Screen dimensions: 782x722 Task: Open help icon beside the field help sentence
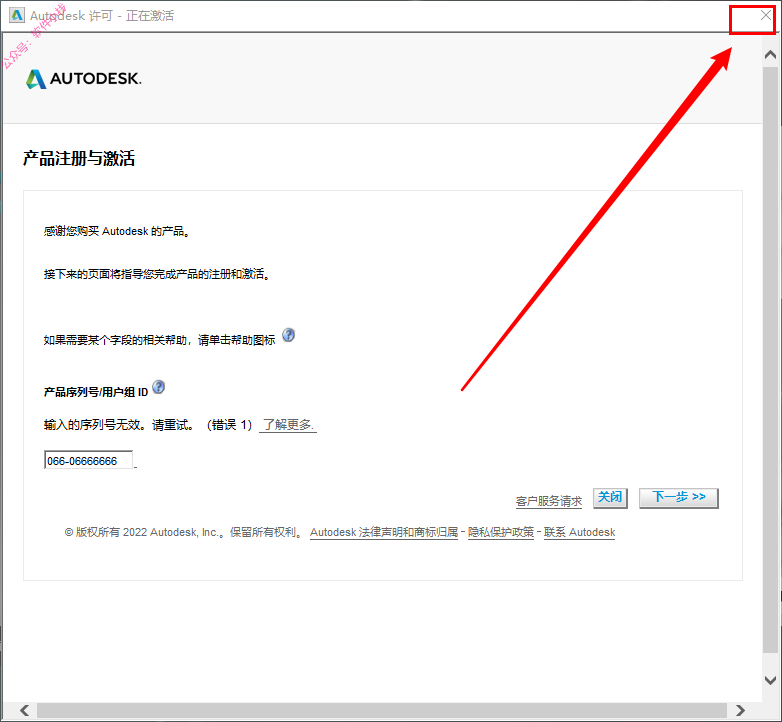tap(288, 335)
